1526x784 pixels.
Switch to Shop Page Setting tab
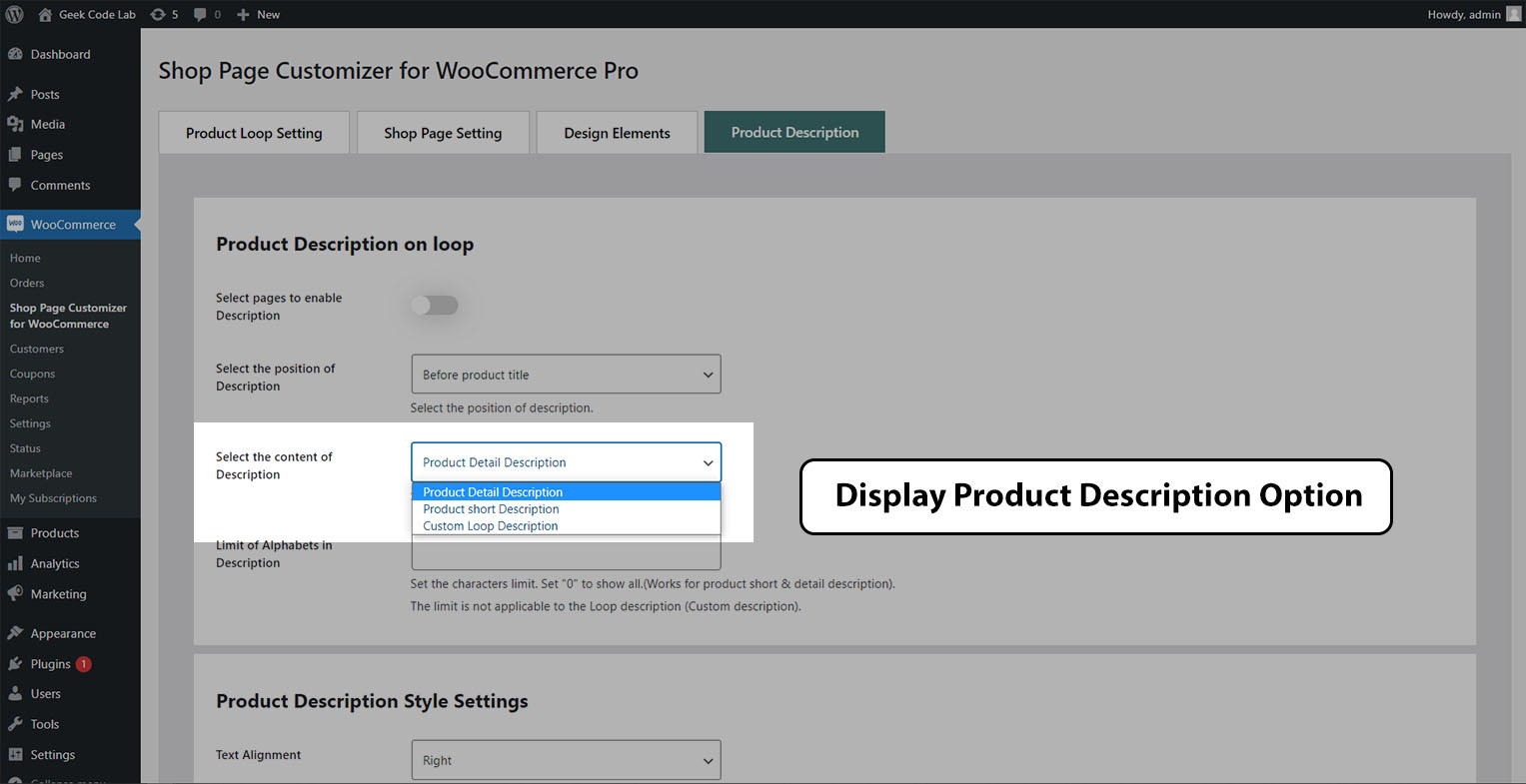443,133
